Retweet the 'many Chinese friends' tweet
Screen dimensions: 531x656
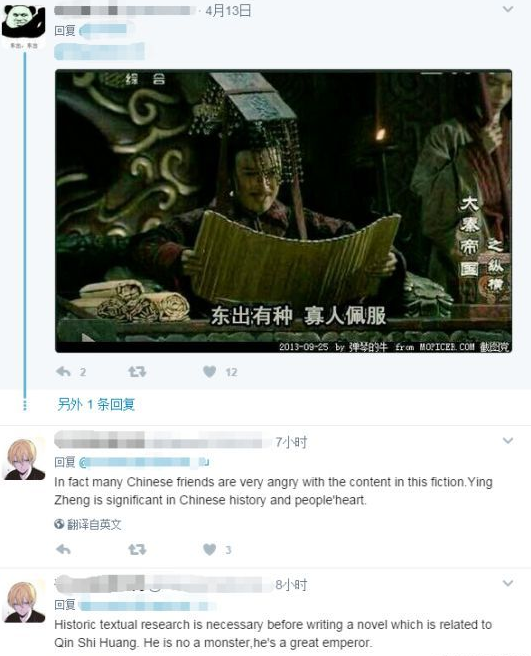click(137, 549)
